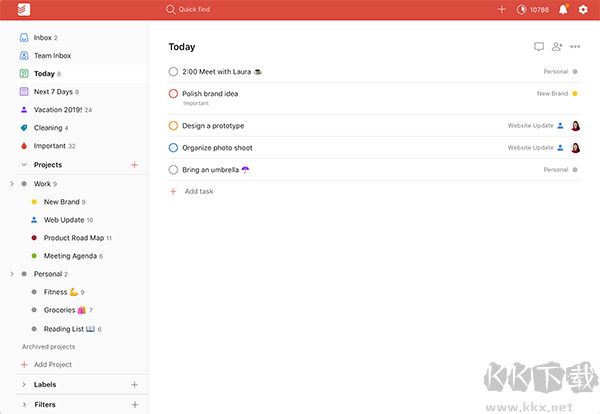Add a project with the Projects plus
The height and width of the screenshot is (414, 600).
coord(134,165)
